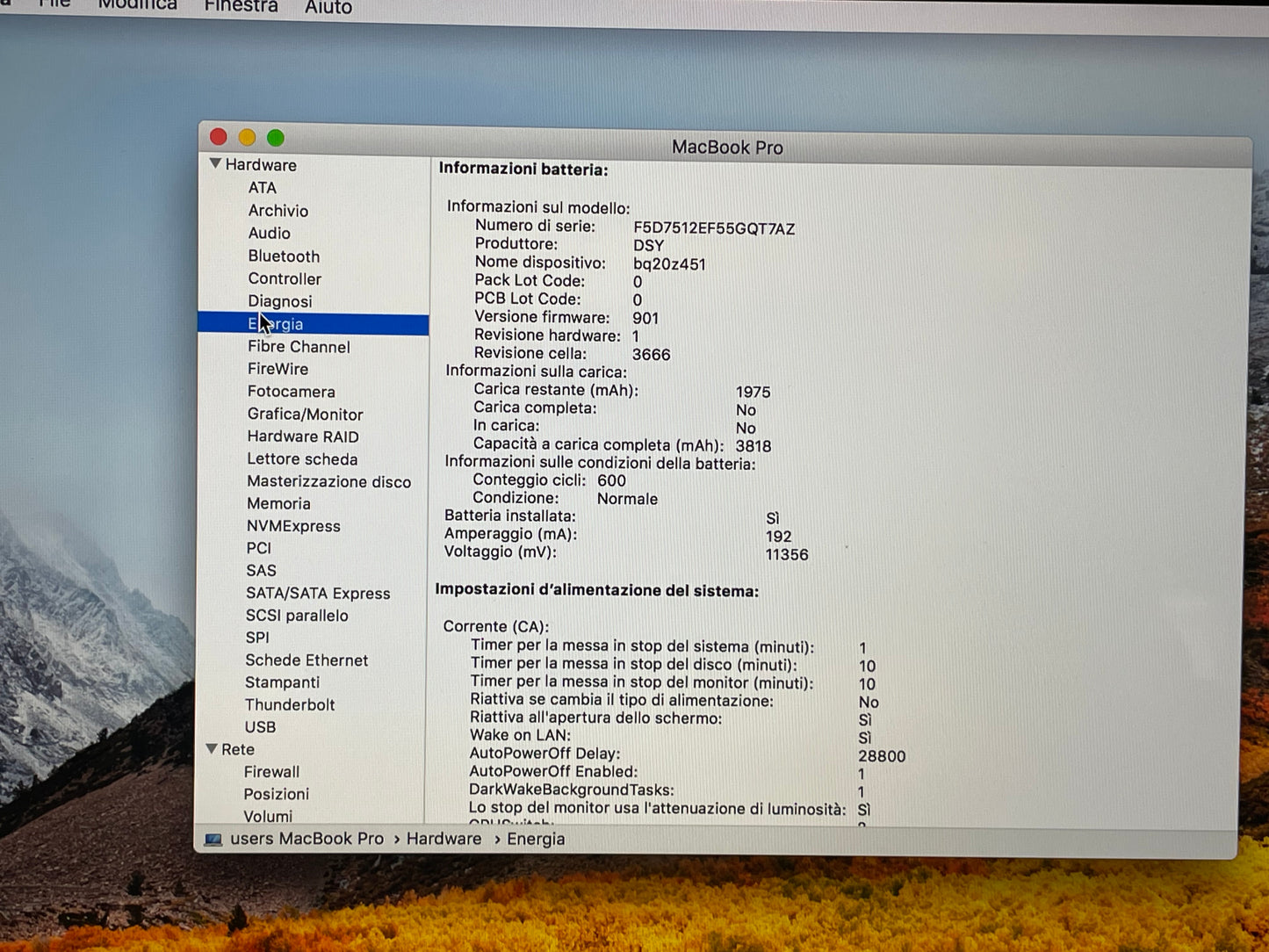Select Grafica/Monitor in the sidebar
Image resolution: width=1269 pixels, height=952 pixels.
click(305, 415)
